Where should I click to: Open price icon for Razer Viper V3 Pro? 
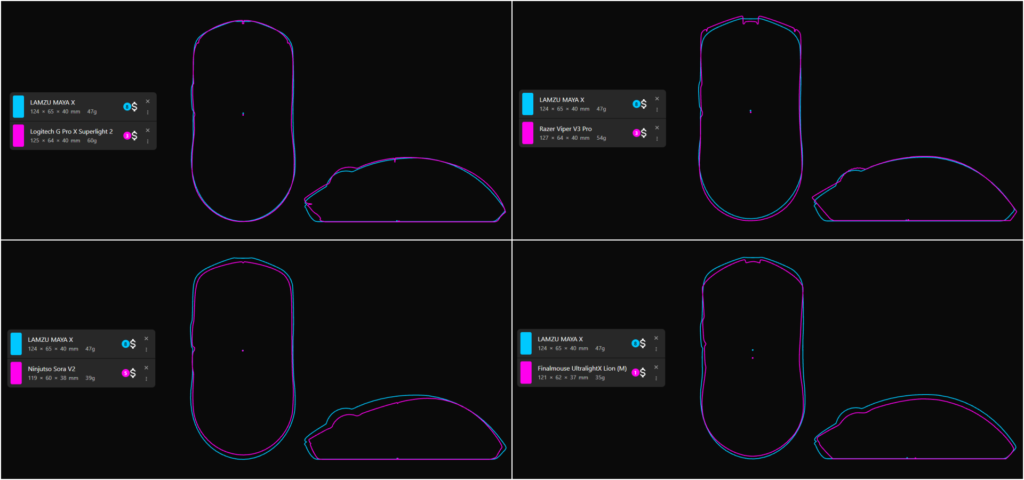coord(644,133)
